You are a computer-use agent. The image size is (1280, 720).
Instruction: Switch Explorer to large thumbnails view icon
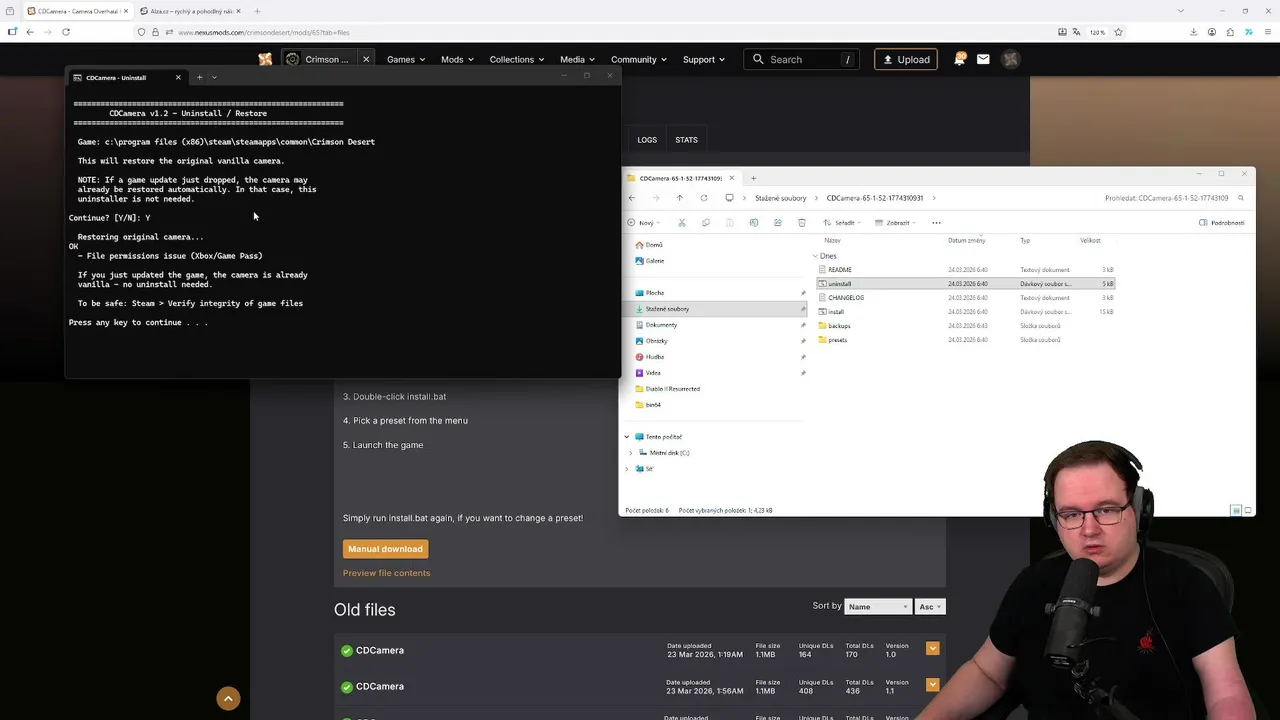click(1248, 510)
